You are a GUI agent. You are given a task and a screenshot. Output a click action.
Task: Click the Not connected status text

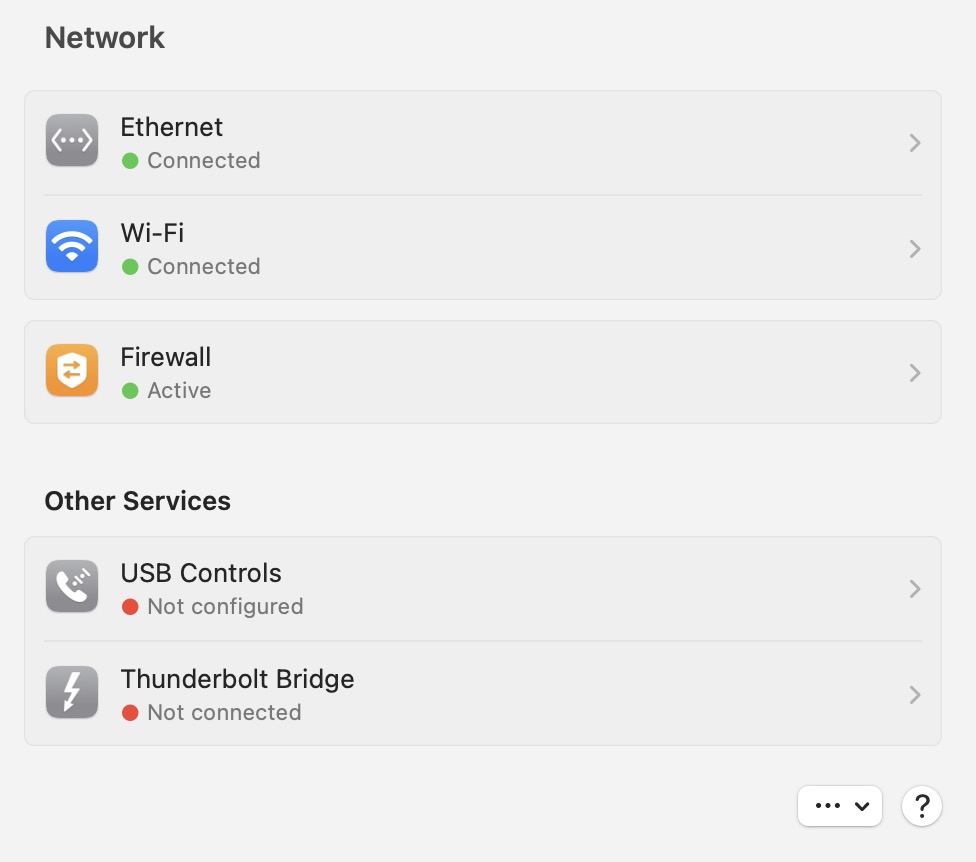[x=224, y=713]
